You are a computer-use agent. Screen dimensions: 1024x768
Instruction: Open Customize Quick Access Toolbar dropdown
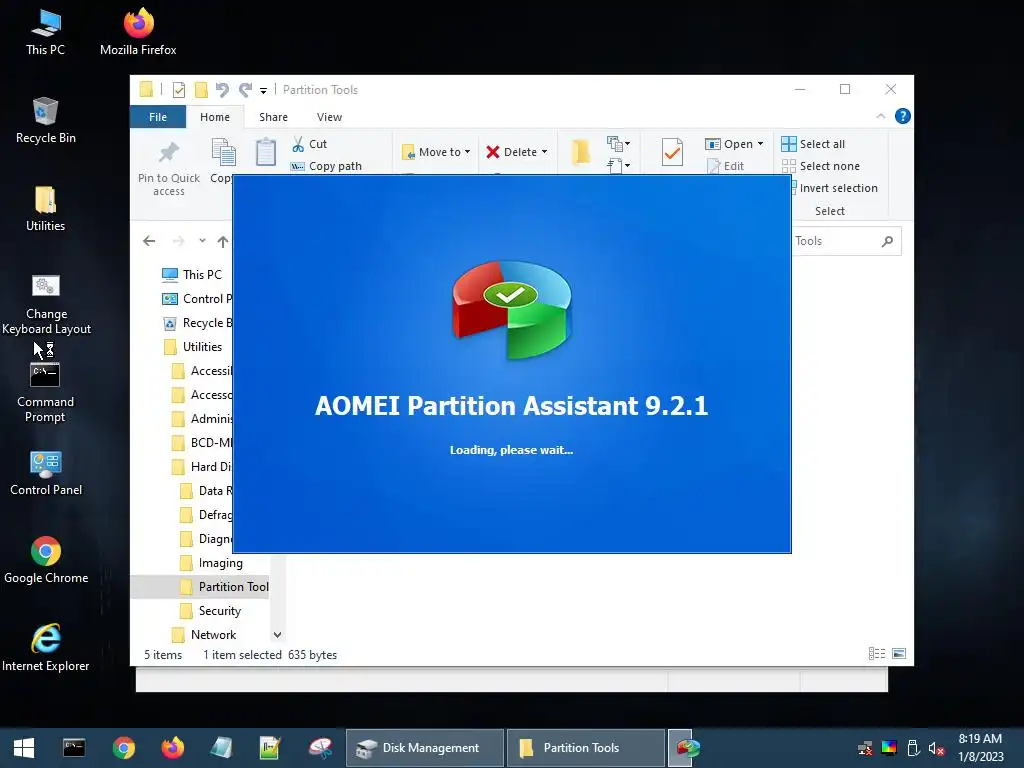pos(263,90)
